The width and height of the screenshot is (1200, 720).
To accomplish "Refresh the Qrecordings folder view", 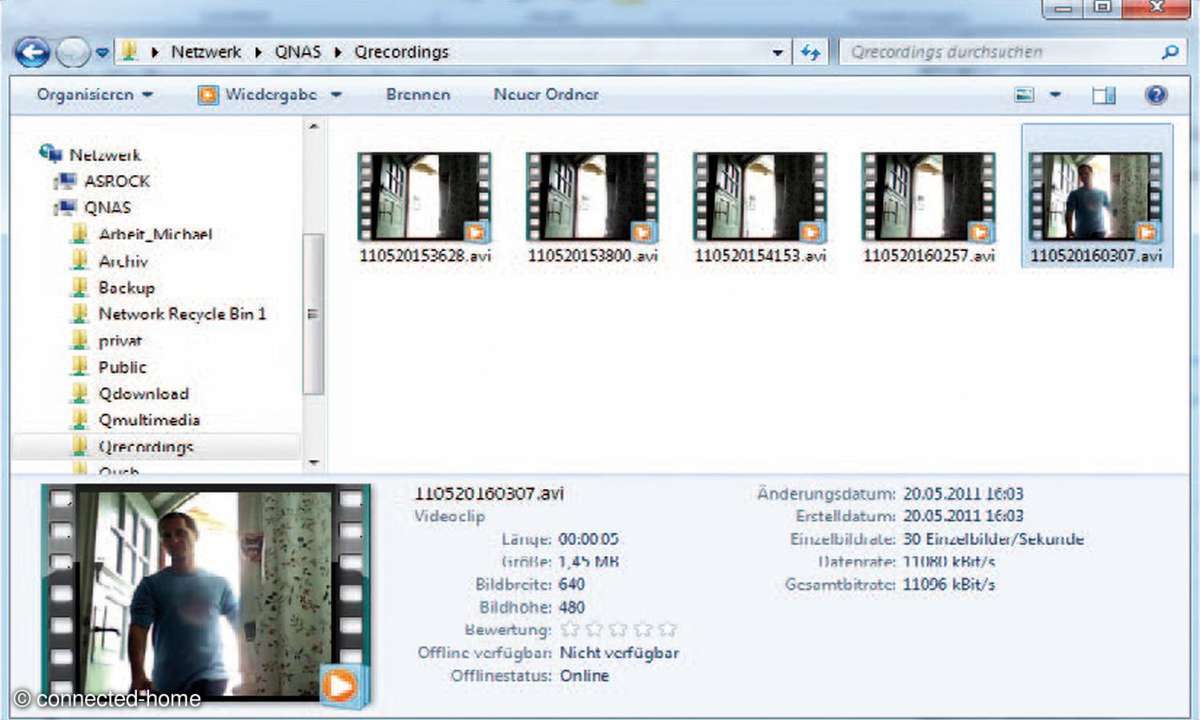I will [x=810, y=52].
